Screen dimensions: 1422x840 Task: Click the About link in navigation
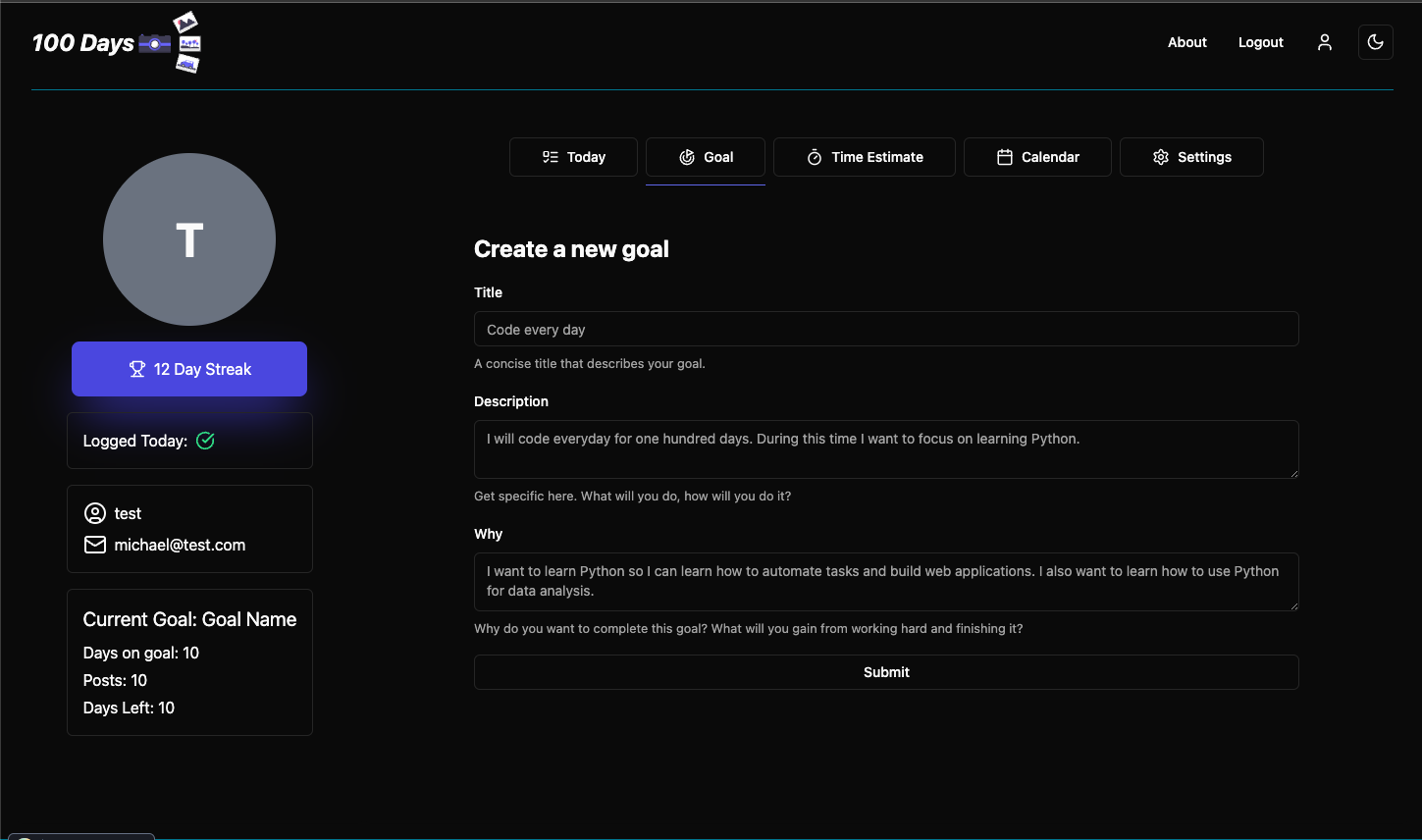pyautogui.click(x=1186, y=42)
